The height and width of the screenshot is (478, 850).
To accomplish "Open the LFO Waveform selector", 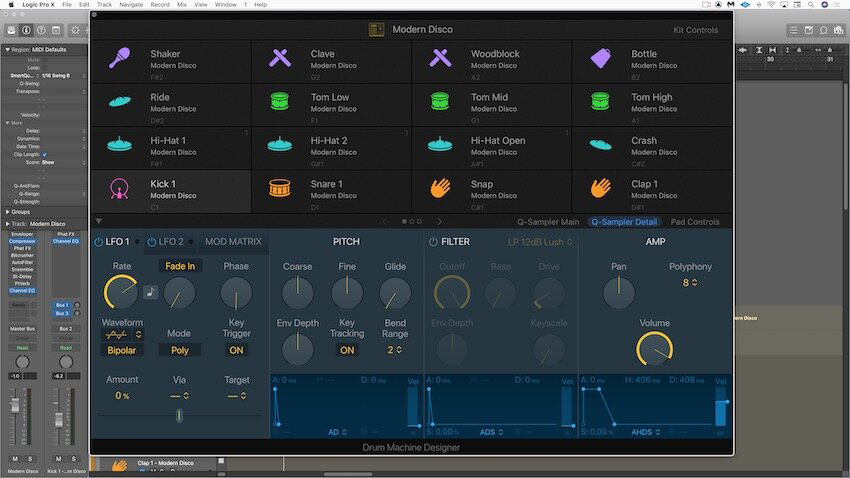I will (x=123, y=334).
